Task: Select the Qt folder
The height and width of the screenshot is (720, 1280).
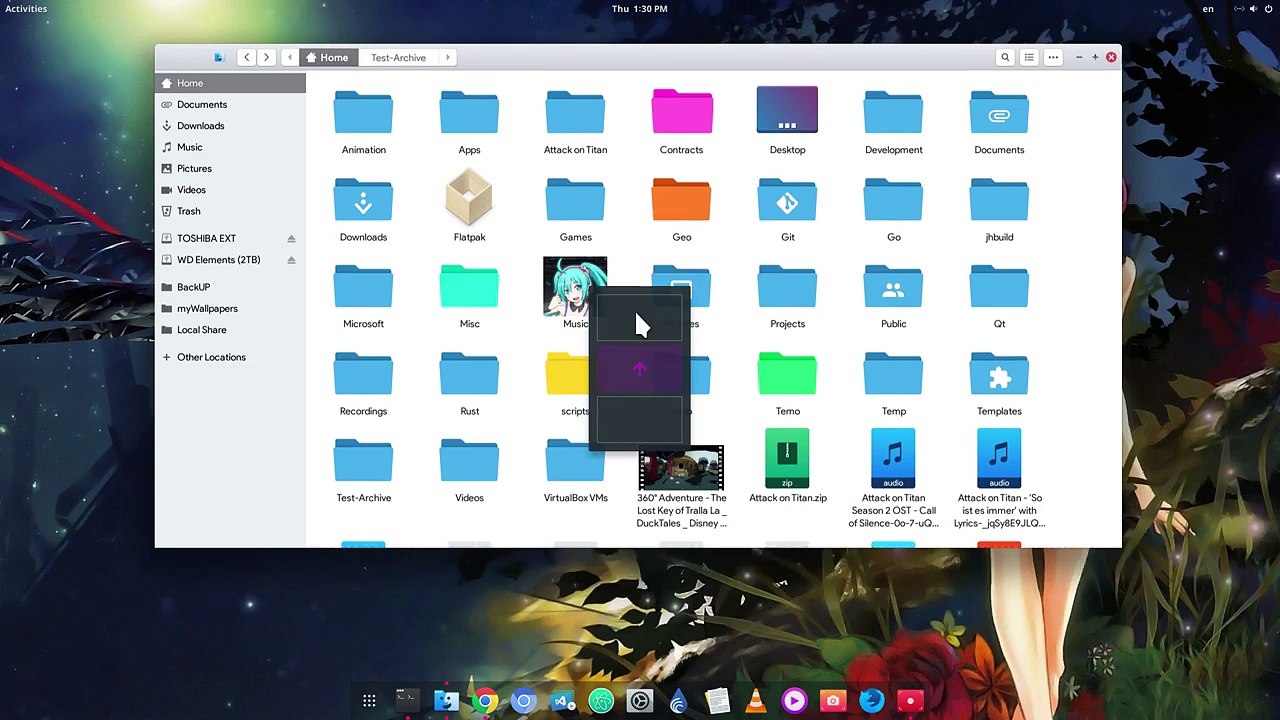Action: coord(999,286)
